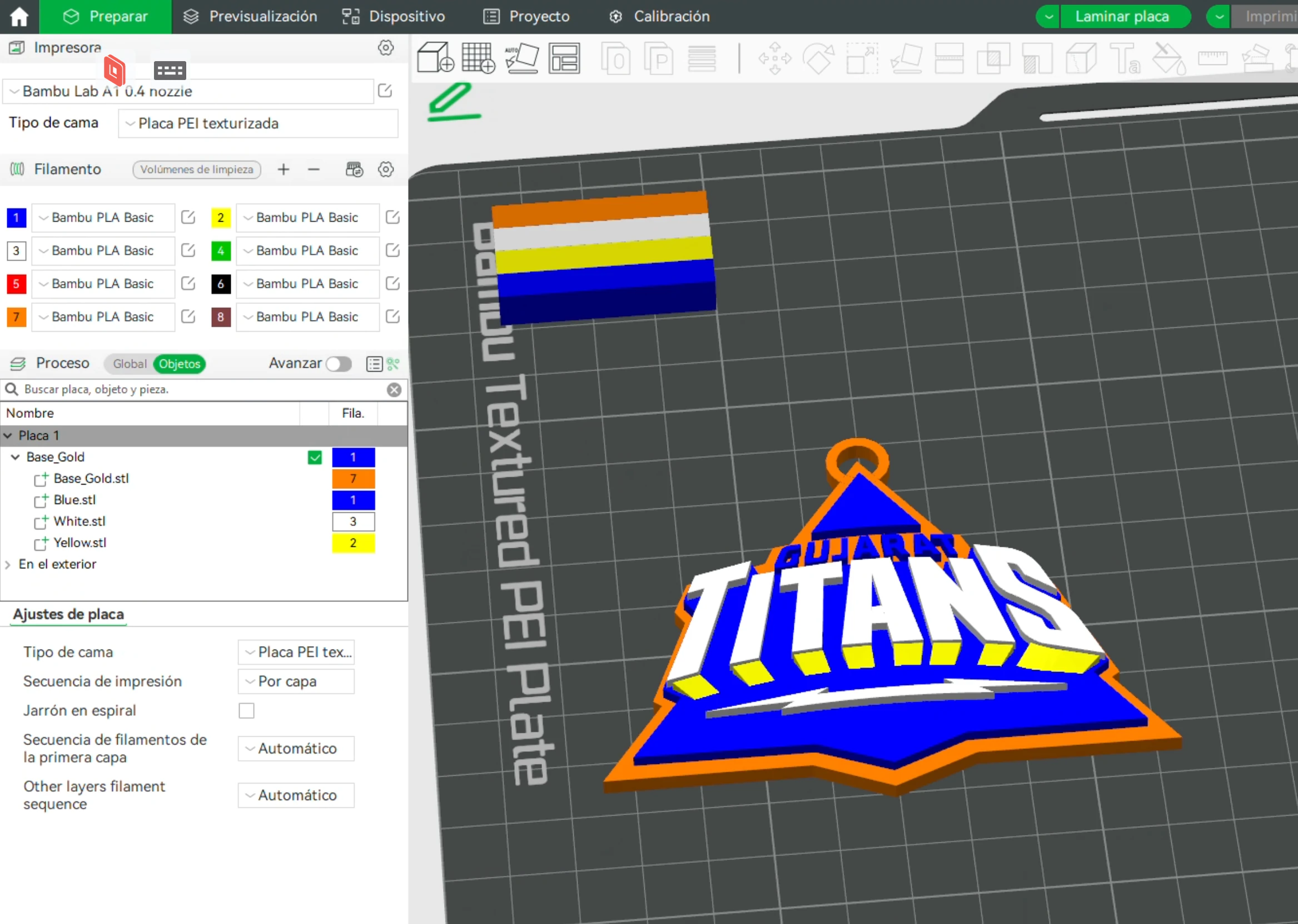
Task: Collapse the Base_Gold object node
Action: [16, 457]
